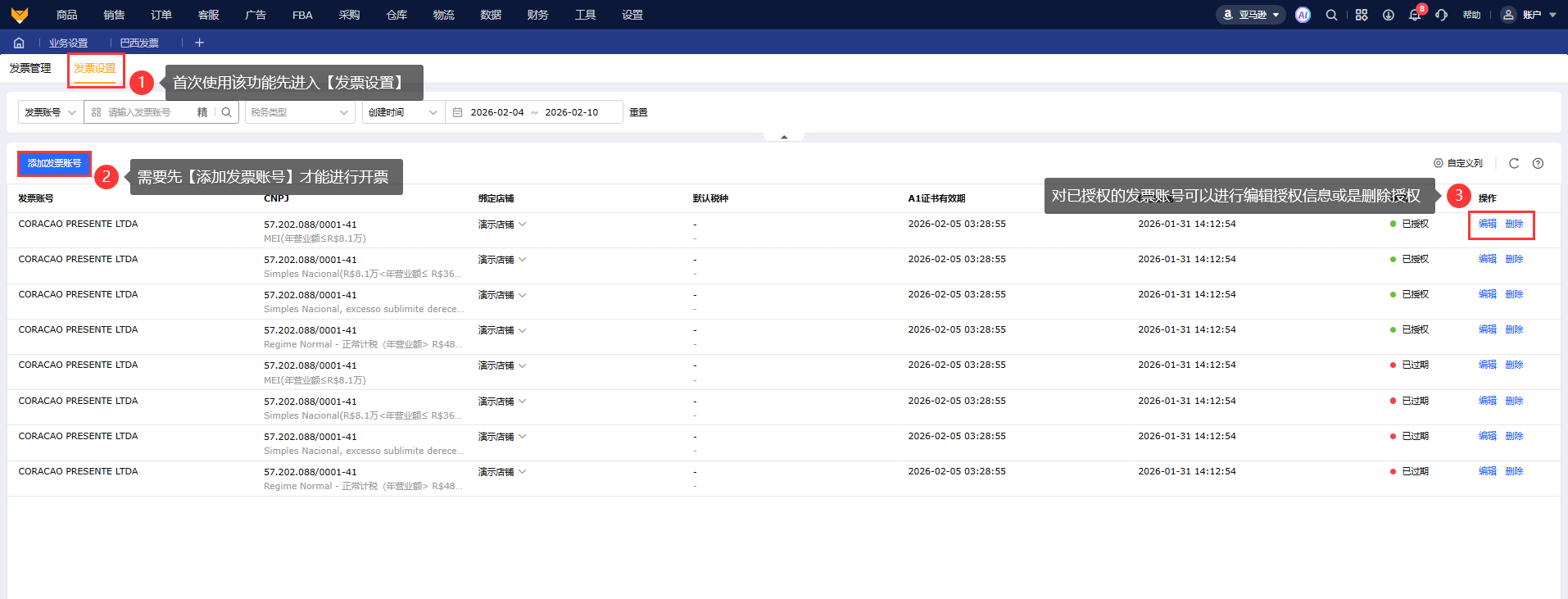Open the AI assistant icon
This screenshot has height=599, width=1568.
(x=1303, y=15)
